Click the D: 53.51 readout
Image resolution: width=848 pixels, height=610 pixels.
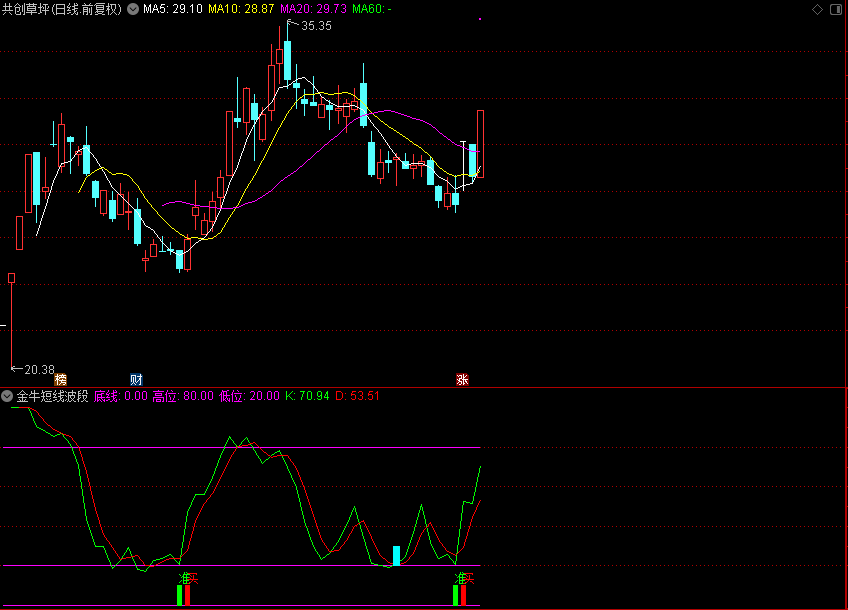pyautogui.click(x=357, y=396)
